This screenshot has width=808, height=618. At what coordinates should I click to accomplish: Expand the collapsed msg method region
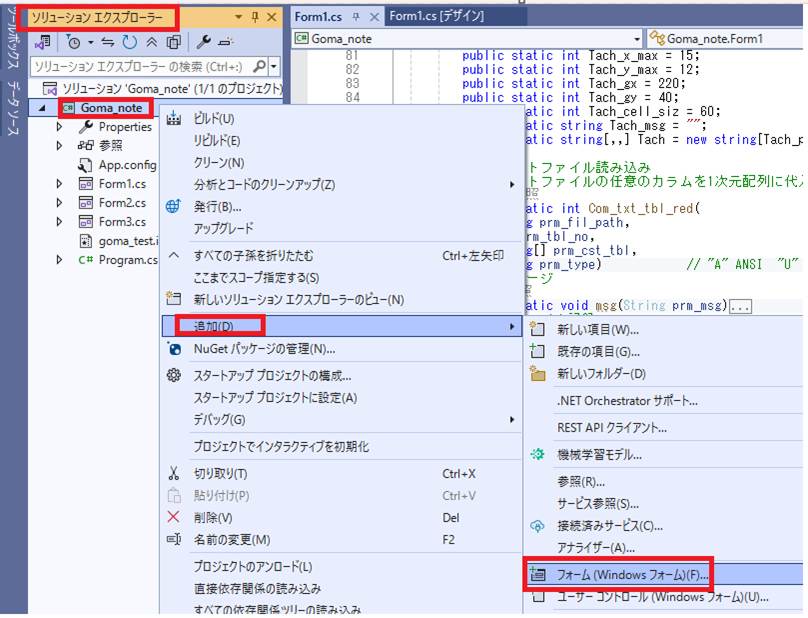point(741,306)
